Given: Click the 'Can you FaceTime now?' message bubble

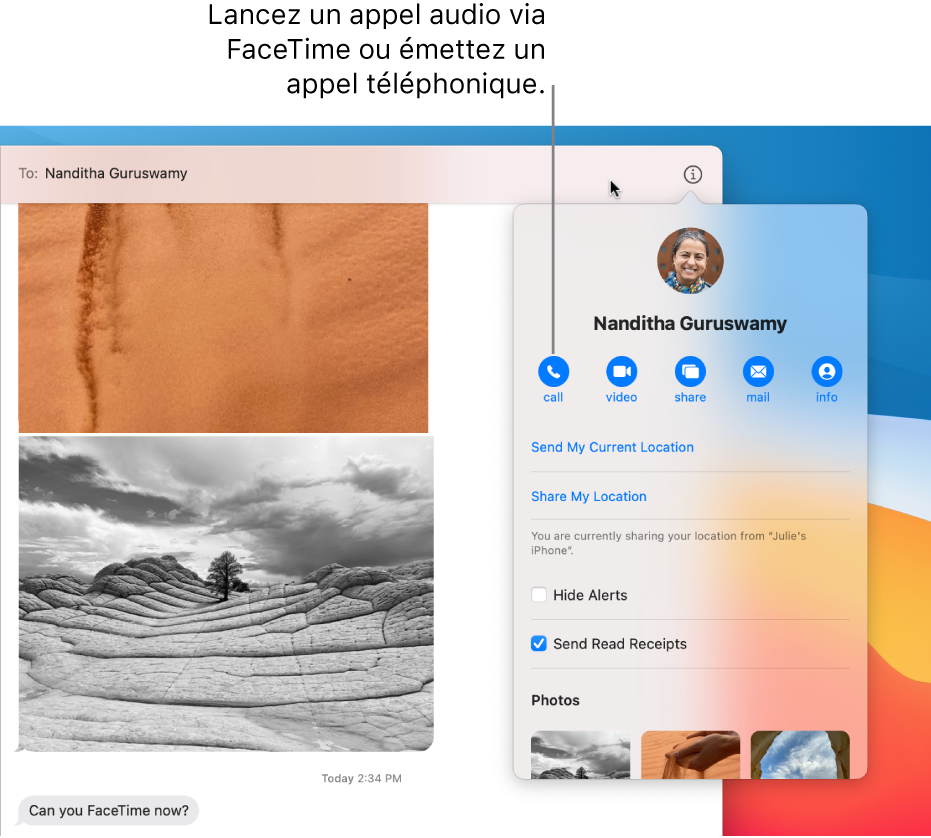Looking at the screenshot, I should coord(109,811).
